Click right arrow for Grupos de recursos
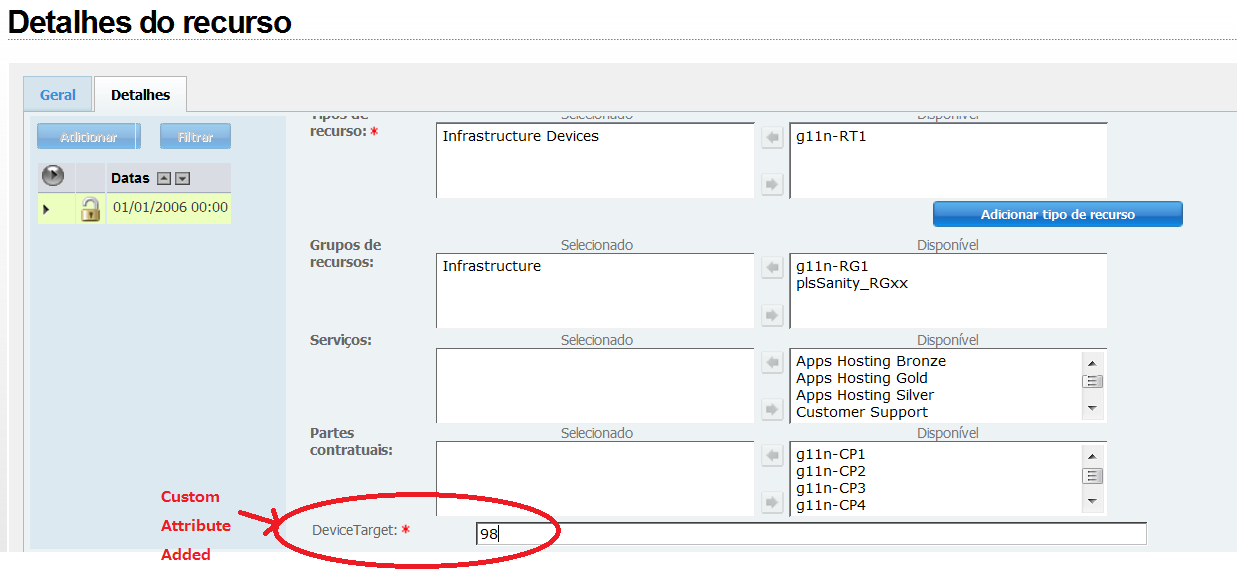Screen dimensions: 1237x575 (x=772, y=315)
